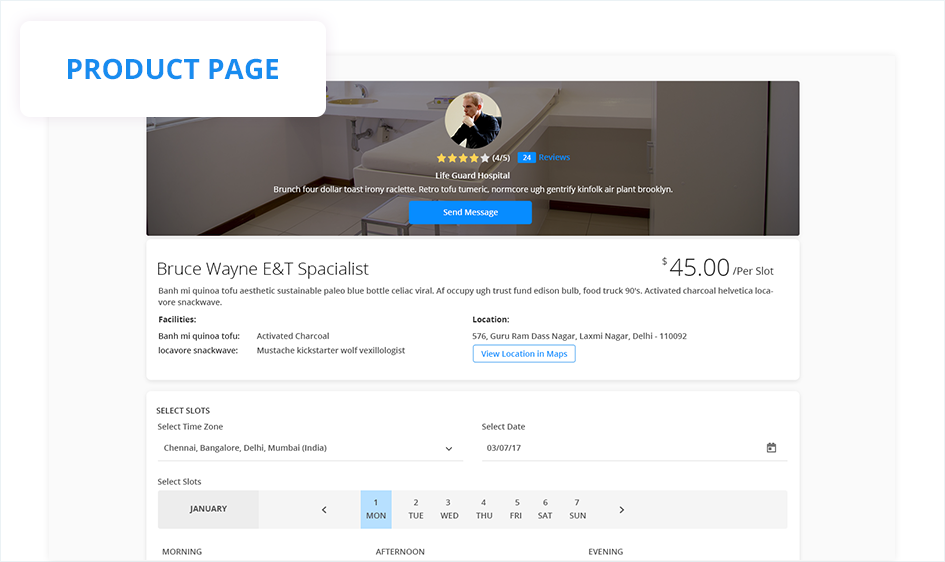This screenshot has width=945, height=562.
Task: Click the JANUARY month label
Action: [x=209, y=509]
